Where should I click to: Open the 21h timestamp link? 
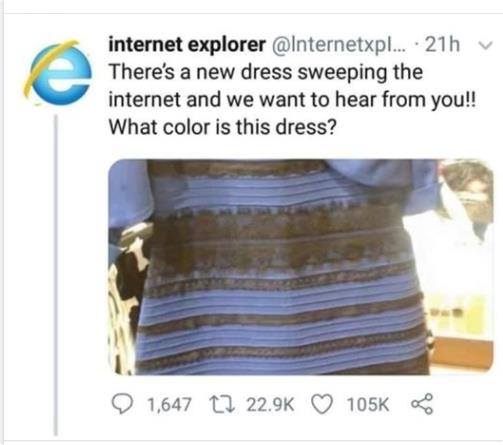click(x=443, y=44)
